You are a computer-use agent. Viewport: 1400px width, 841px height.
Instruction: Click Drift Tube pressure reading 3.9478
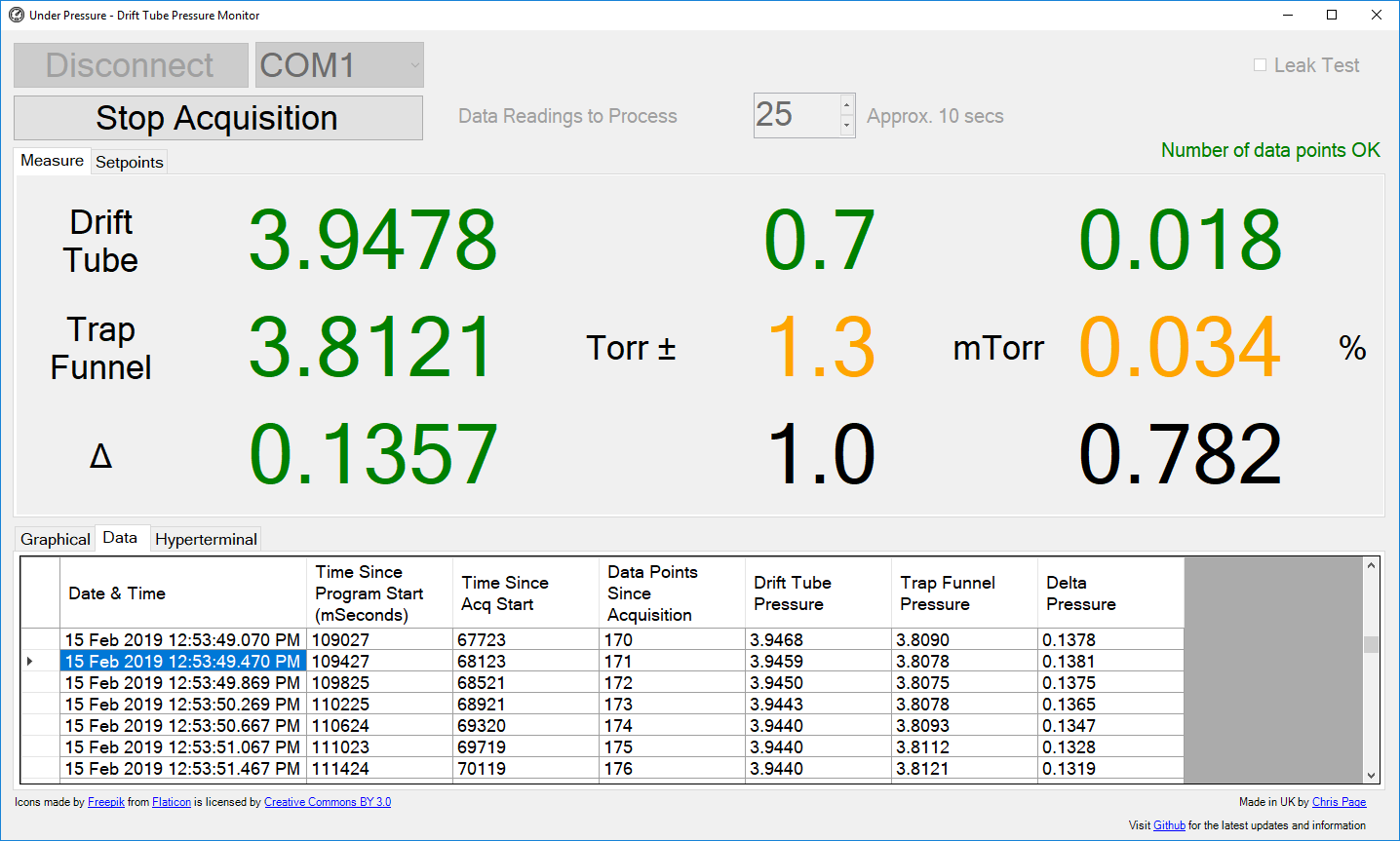pyautogui.click(x=373, y=240)
